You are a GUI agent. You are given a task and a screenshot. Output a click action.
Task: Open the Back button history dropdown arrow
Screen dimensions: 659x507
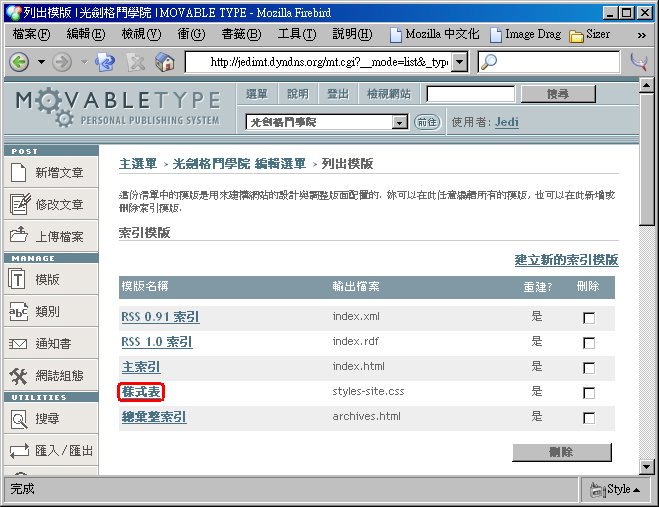41,62
